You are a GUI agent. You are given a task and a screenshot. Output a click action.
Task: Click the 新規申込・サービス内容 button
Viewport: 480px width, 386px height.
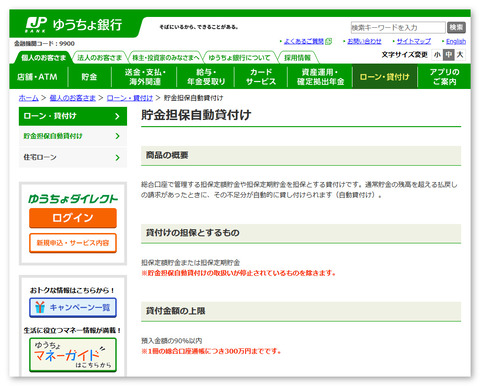pos(73,243)
